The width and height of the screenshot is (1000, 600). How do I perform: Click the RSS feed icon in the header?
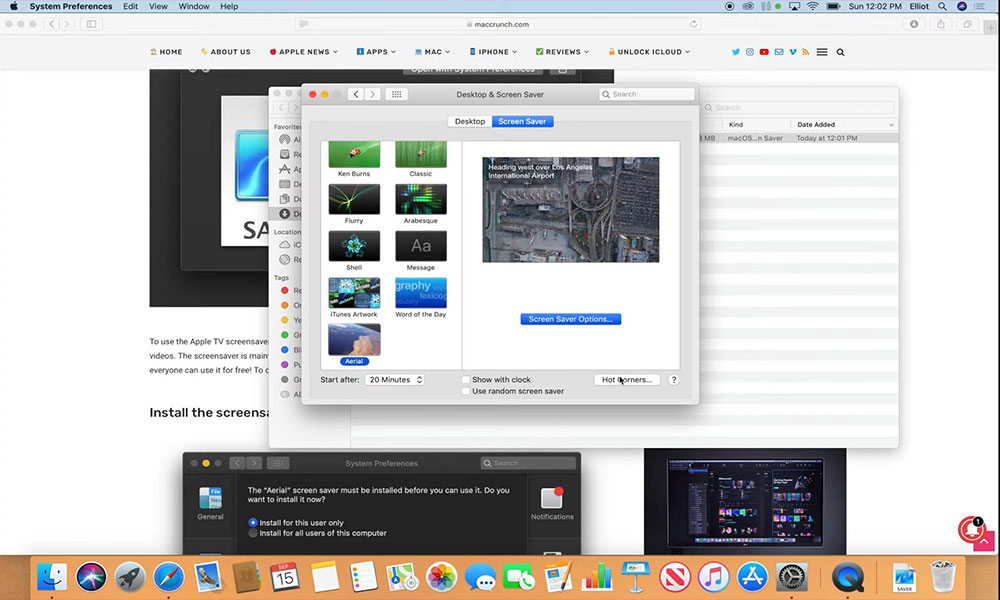[x=805, y=52]
